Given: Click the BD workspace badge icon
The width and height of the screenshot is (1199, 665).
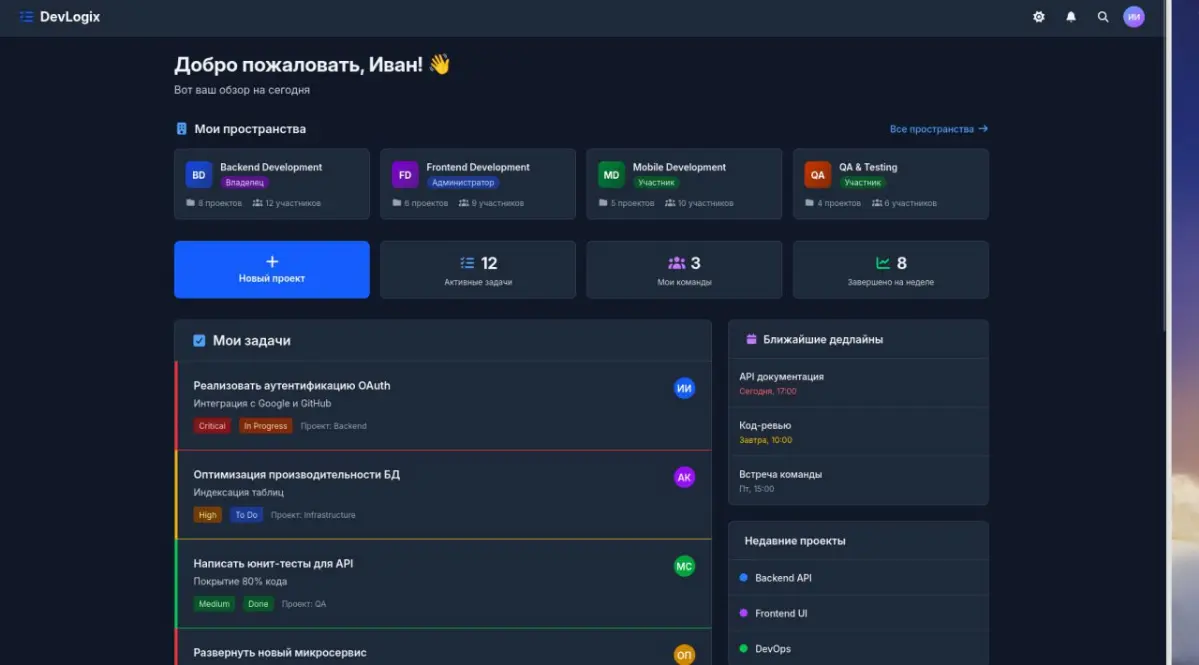Looking at the screenshot, I should [x=199, y=174].
